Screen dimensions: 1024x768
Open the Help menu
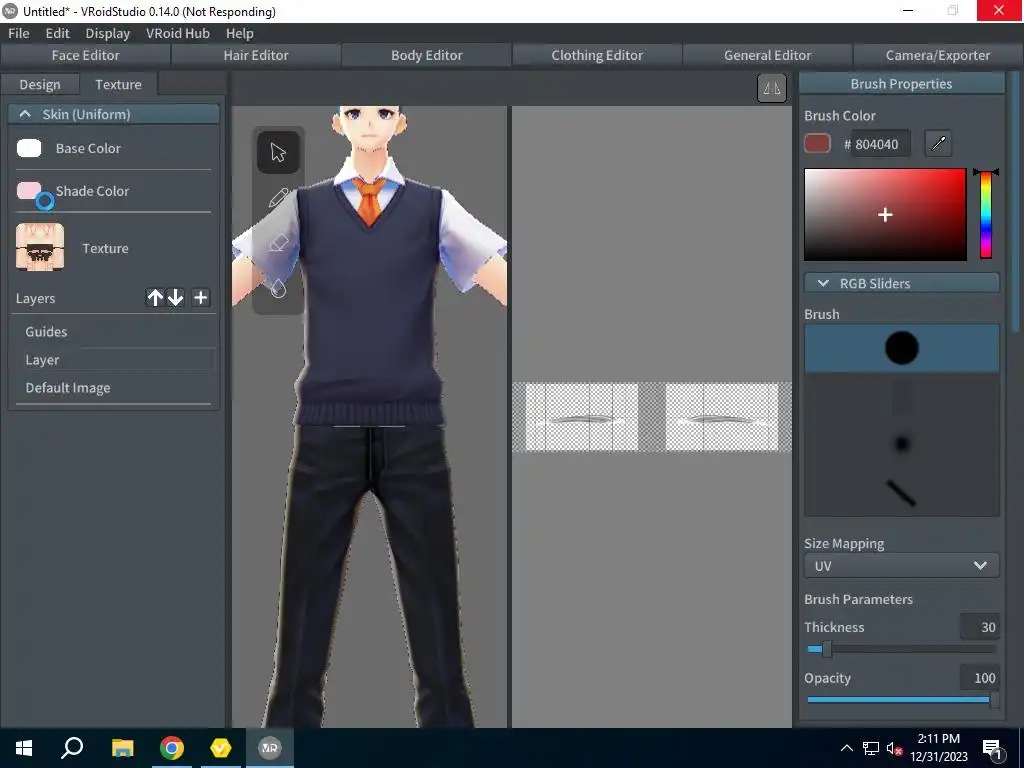240,33
